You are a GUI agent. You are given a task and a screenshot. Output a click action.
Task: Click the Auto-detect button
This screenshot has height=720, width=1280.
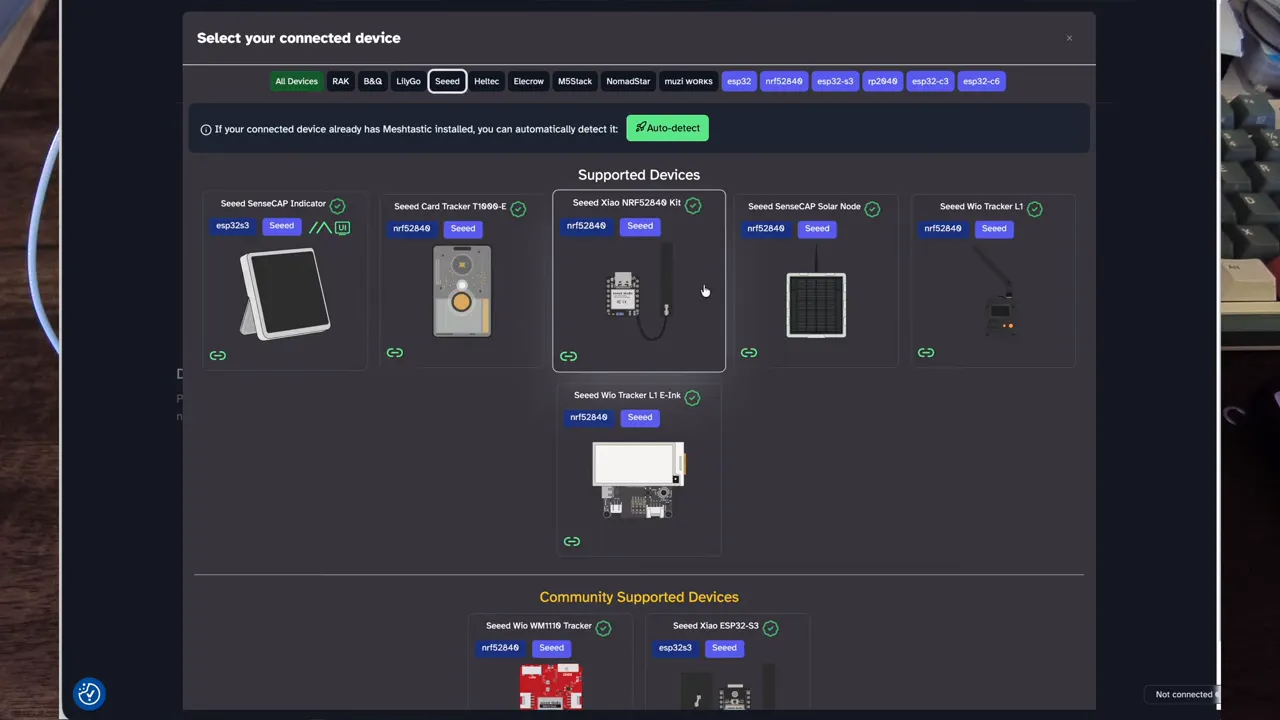point(667,128)
